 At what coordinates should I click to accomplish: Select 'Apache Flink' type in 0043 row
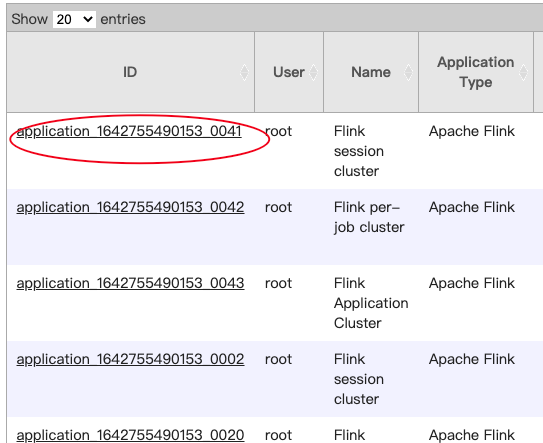472,283
